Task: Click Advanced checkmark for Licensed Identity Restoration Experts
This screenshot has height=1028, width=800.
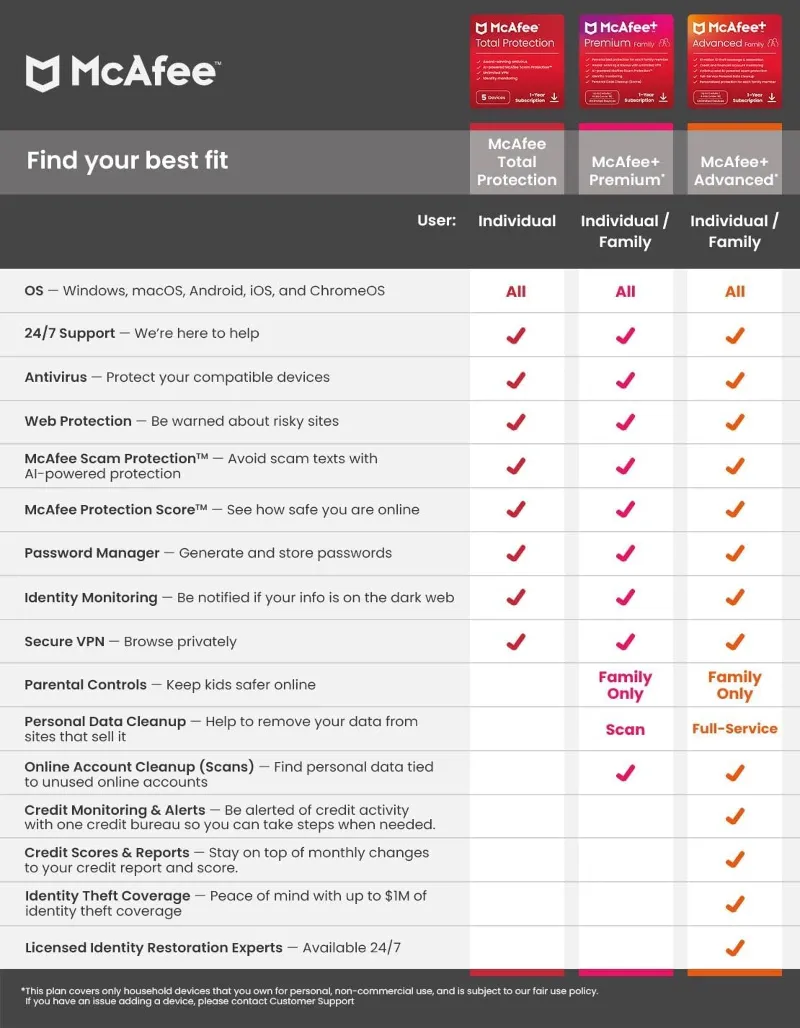Action: point(735,947)
